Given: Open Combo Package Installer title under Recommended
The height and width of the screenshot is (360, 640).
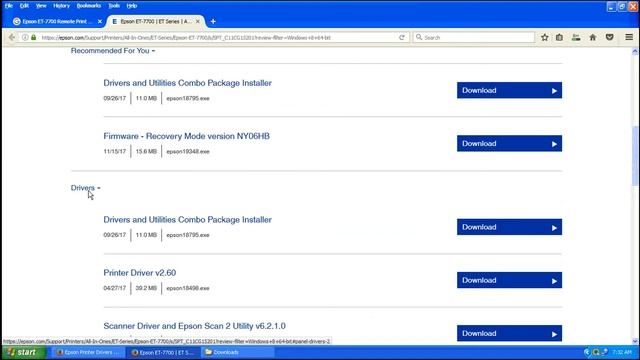Looking at the screenshot, I should tap(187, 83).
